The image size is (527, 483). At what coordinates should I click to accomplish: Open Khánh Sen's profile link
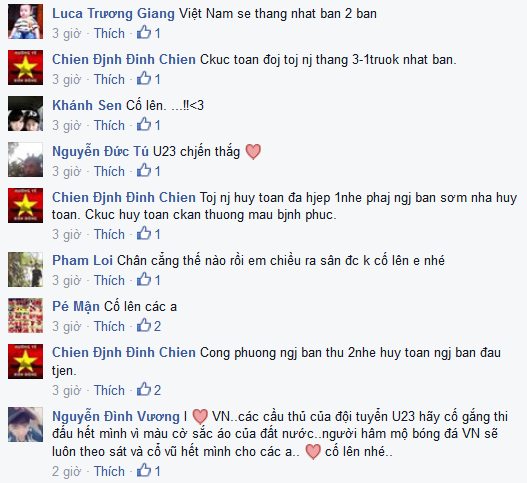click(87, 106)
